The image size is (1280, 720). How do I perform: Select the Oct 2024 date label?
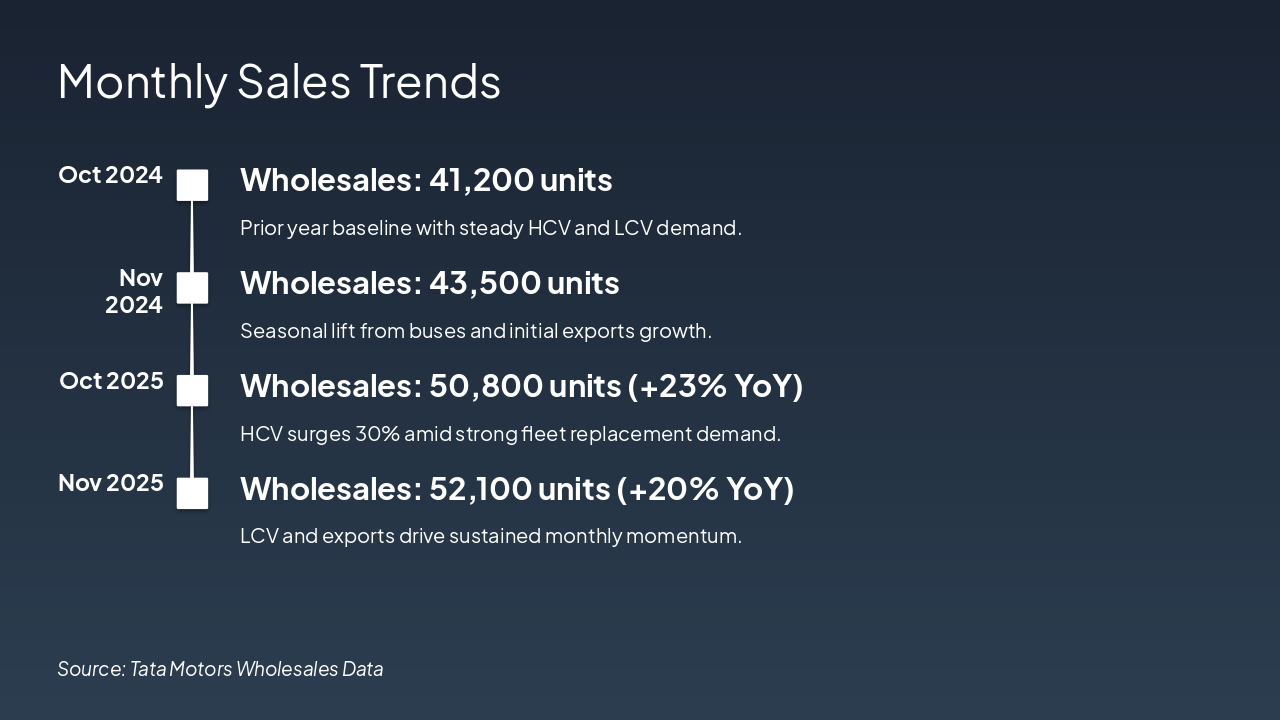[110, 175]
